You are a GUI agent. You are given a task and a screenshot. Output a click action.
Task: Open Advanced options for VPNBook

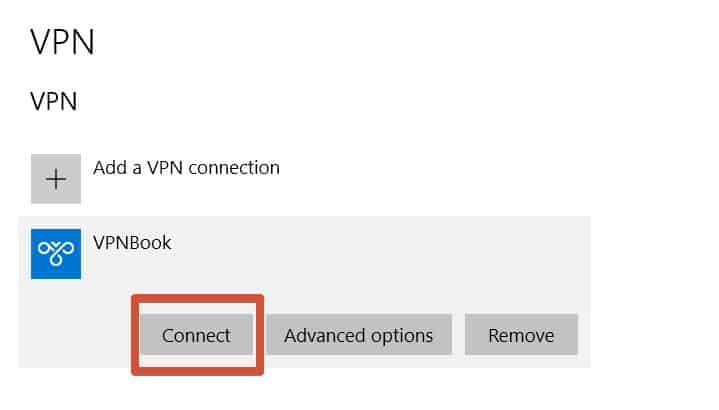(359, 335)
